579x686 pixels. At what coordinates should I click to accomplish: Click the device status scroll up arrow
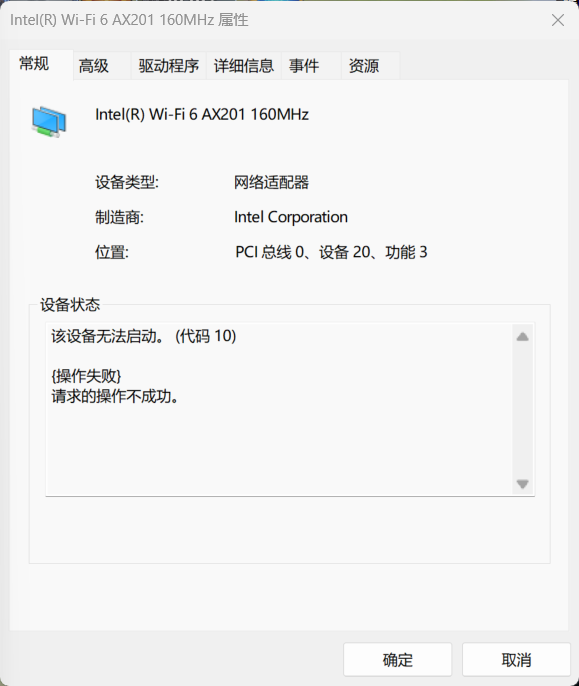point(523,337)
